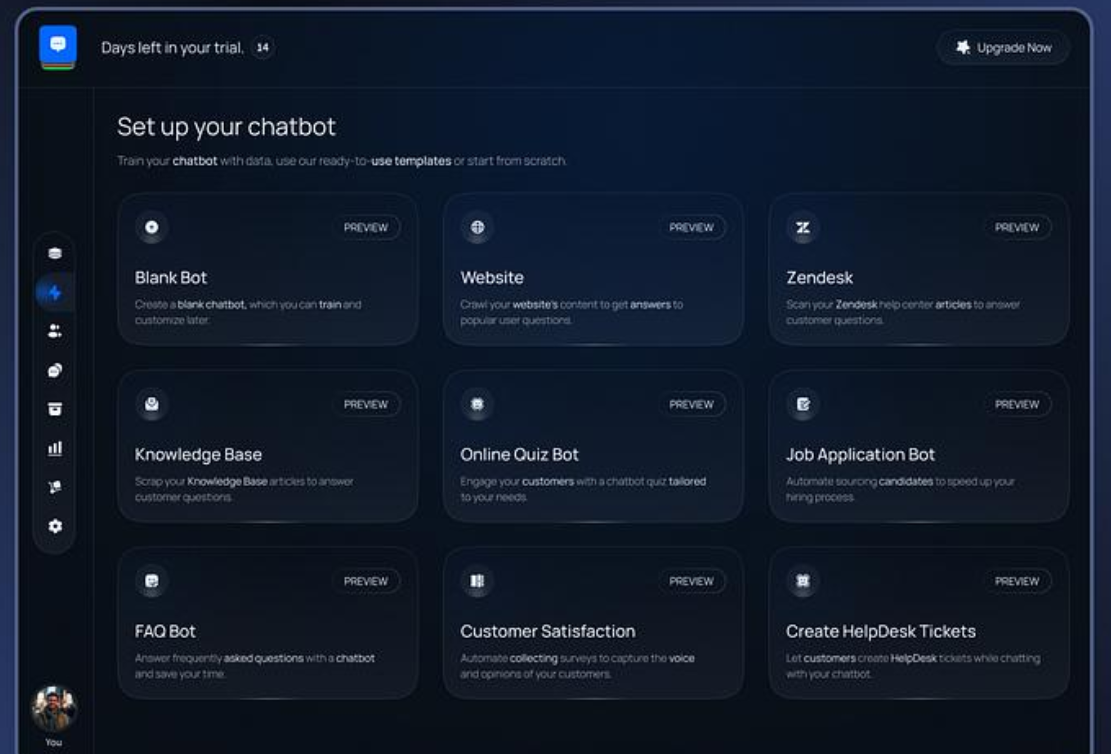Open the bar chart analytics sidebar icon

55,448
